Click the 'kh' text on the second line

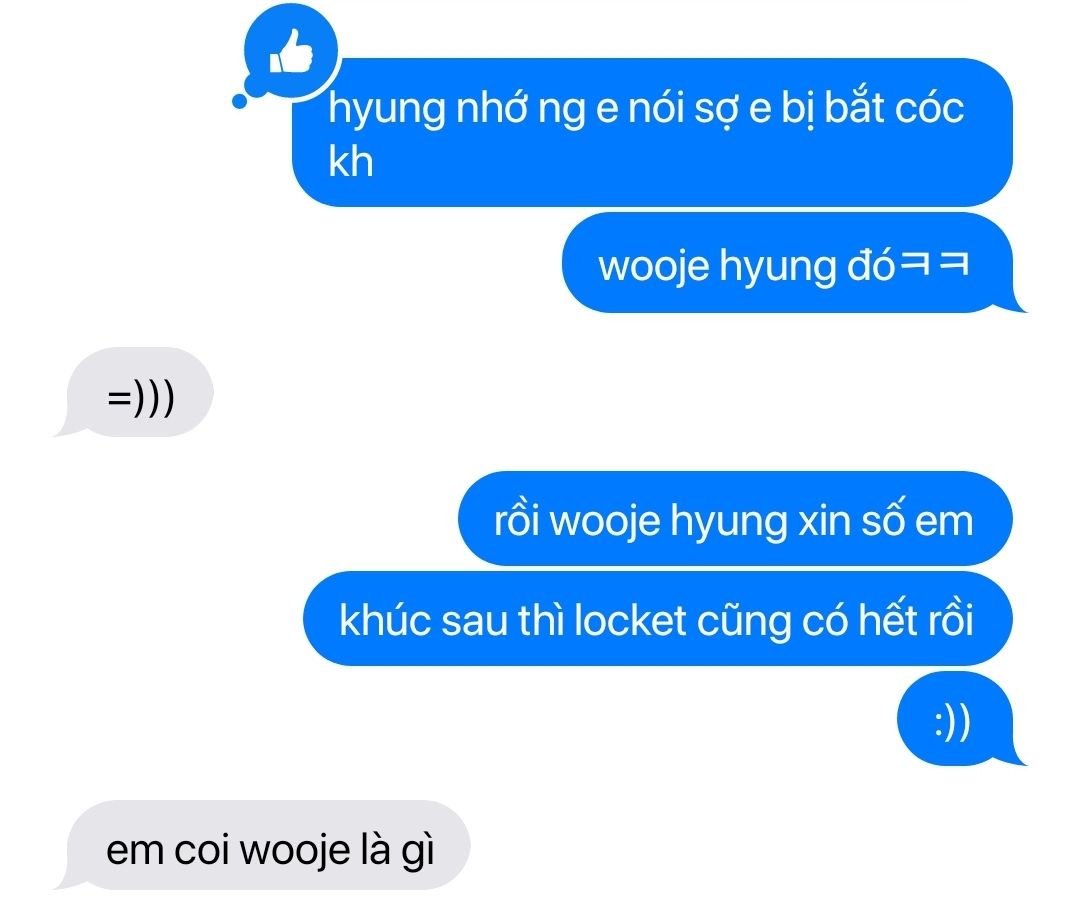coord(351,162)
